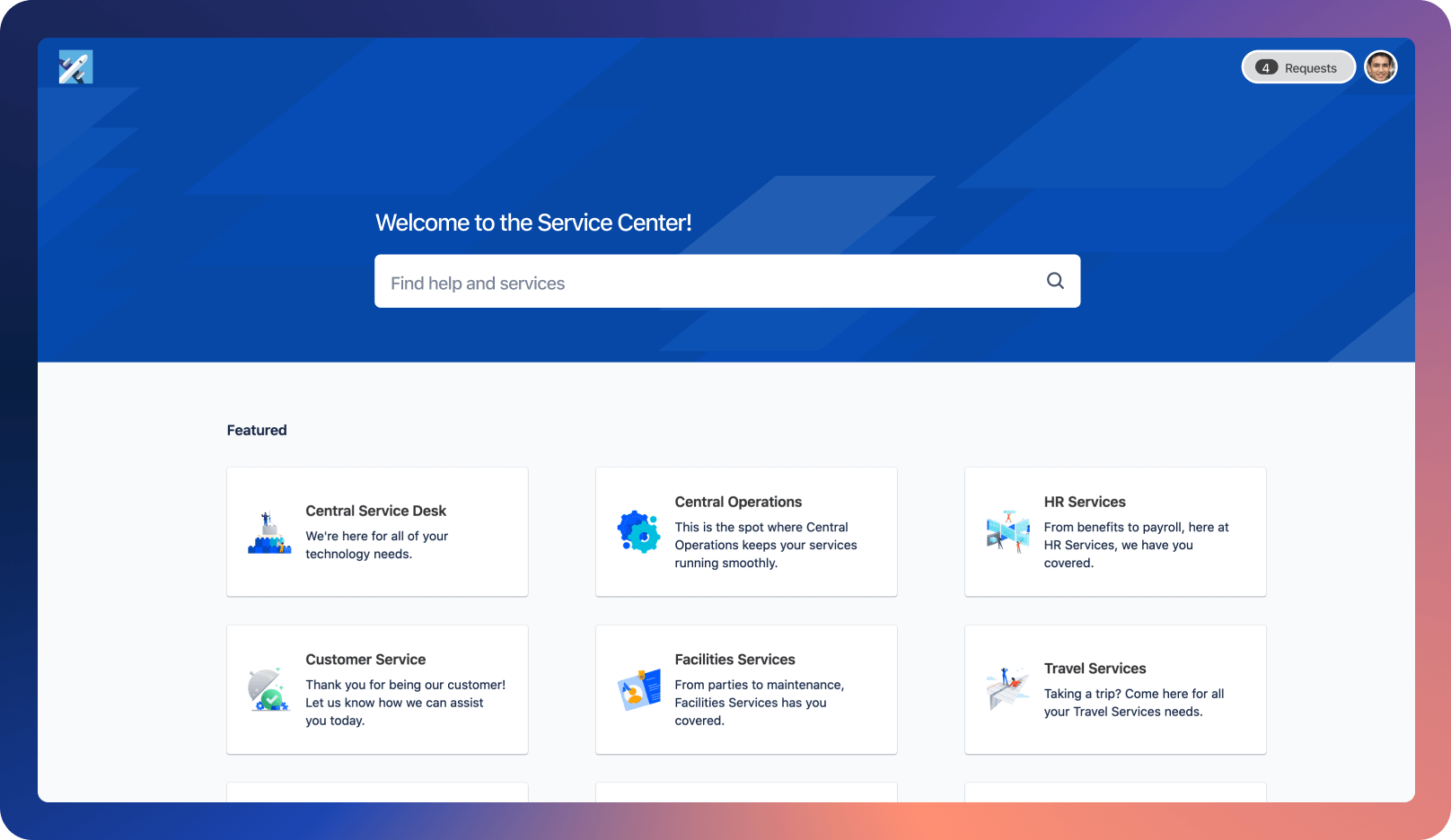1451x840 pixels.
Task: Open the Central Service Desk portal
Action: tap(376, 531)
